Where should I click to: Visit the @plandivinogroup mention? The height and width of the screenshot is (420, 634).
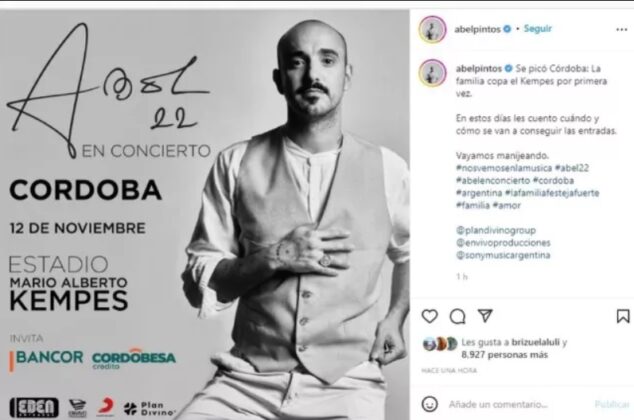pyautogui.click(x=496, y=230)
